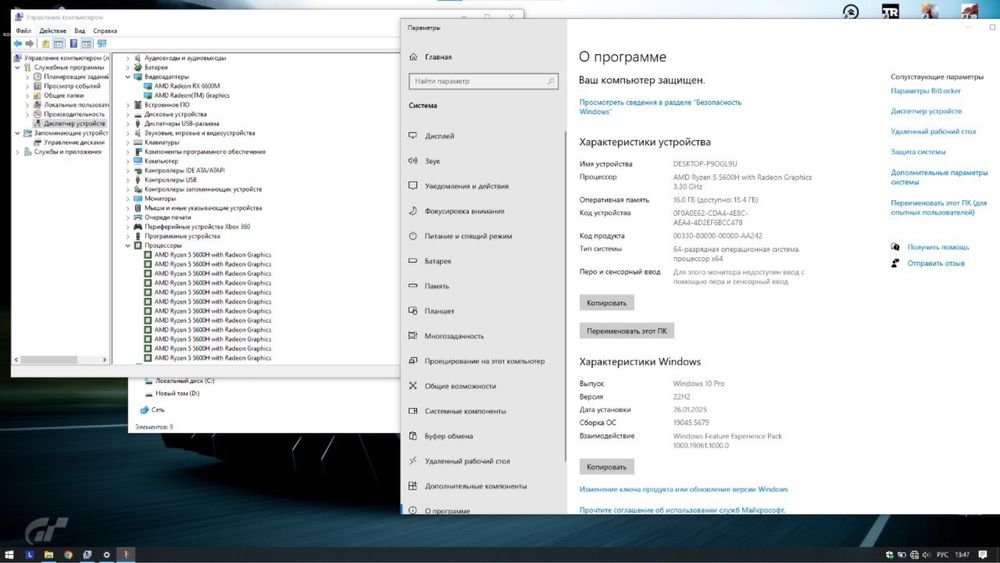Expand Службы и приложения node
Image resolution: width=1000 pixels, height=563 pixels.
[18, 152]
